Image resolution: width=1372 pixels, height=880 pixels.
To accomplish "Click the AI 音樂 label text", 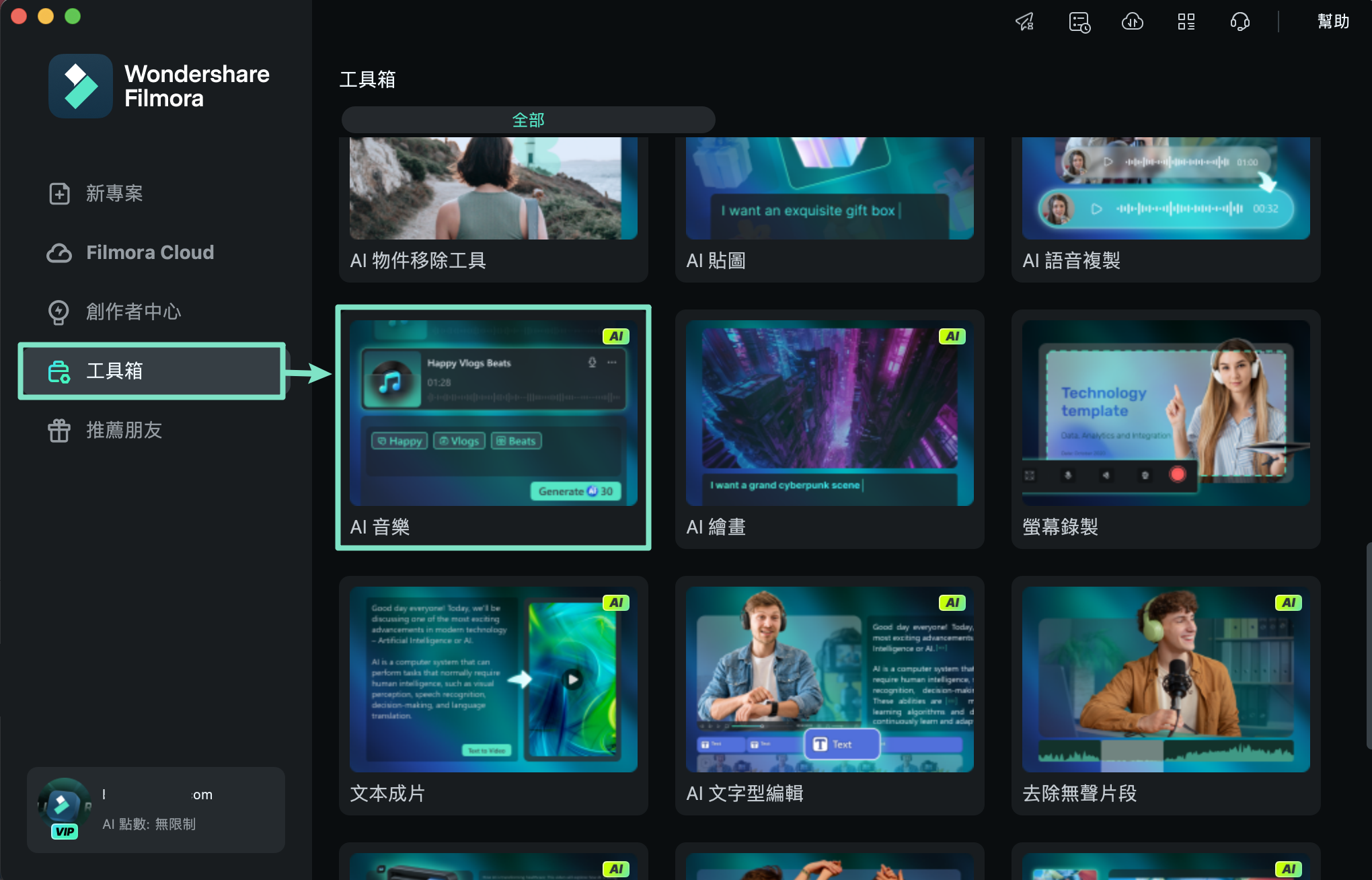I will (380, 527).
